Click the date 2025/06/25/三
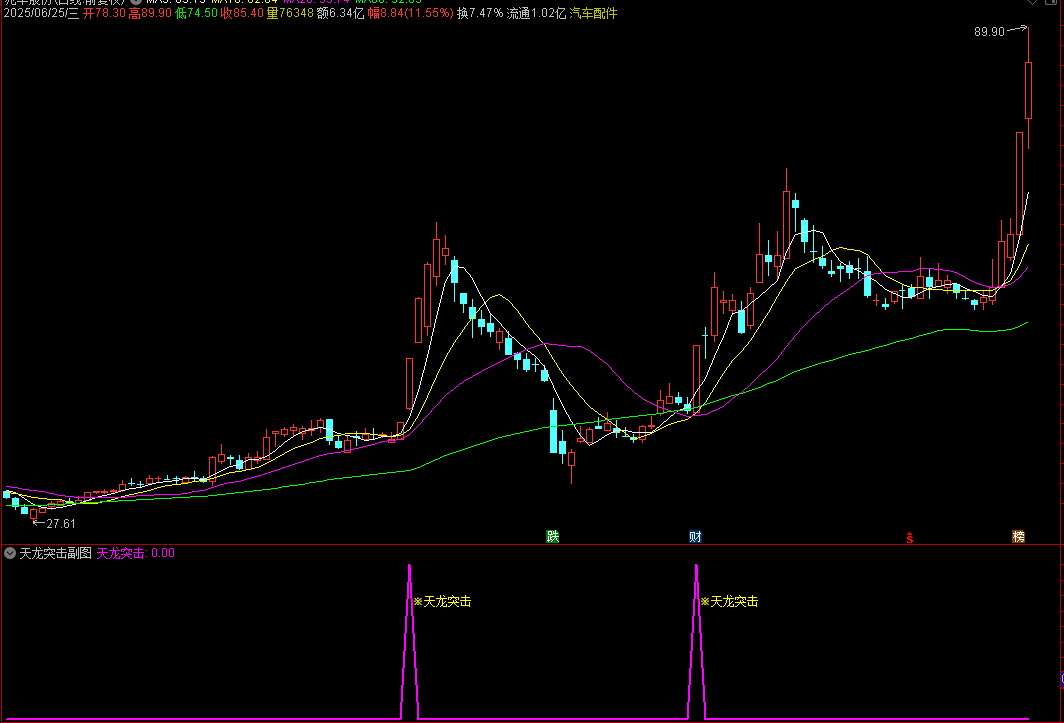 point(41,13)
